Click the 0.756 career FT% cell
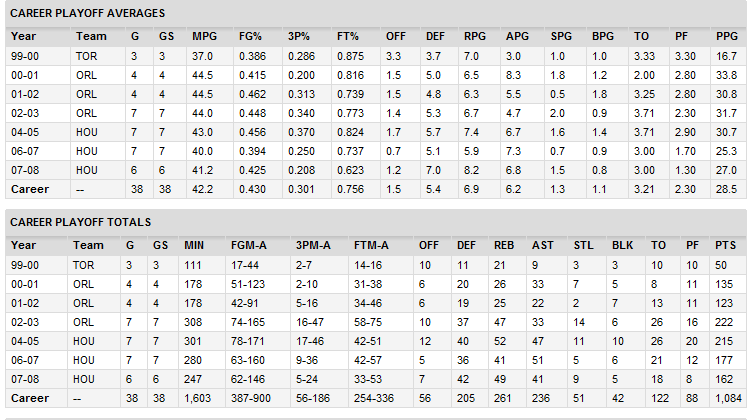The height and width of the screenshot is (420, 755). (351, 189)
